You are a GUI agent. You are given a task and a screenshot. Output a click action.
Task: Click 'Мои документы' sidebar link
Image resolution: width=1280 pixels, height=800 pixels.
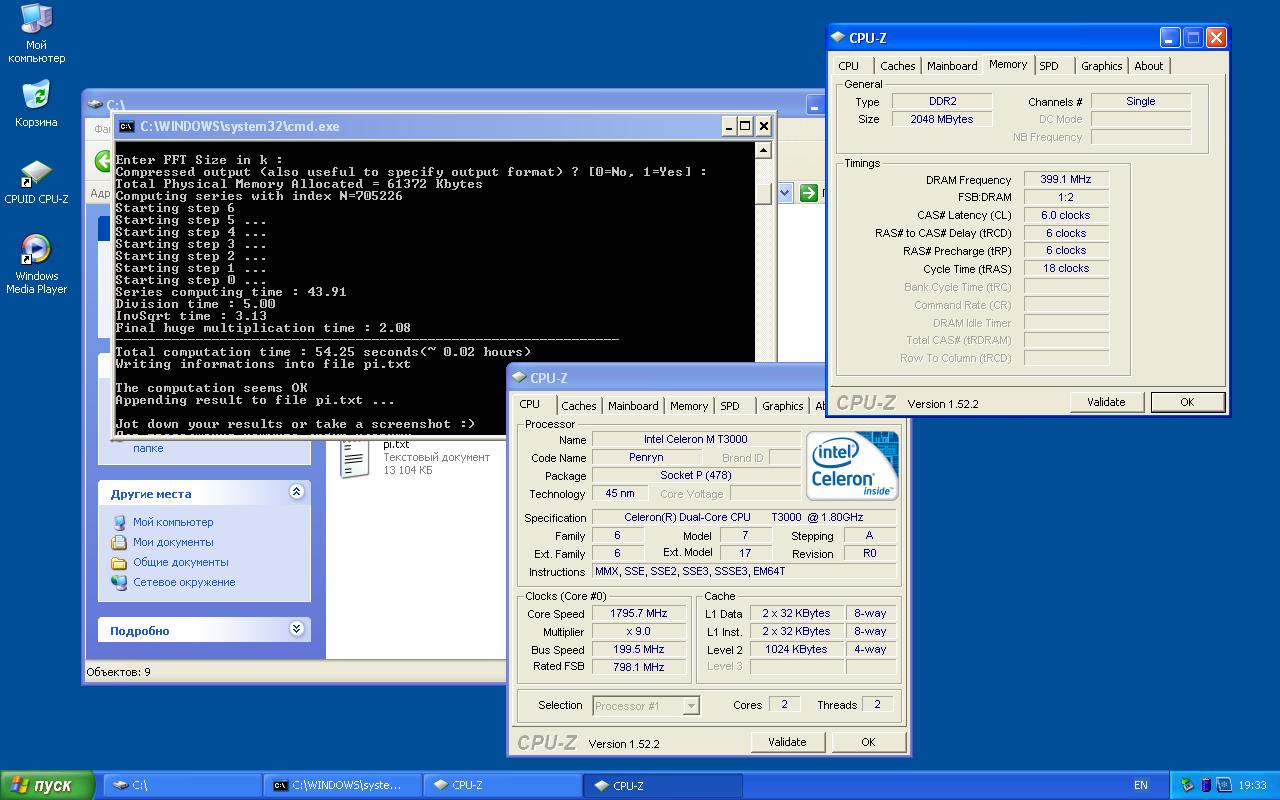(173, 542)
